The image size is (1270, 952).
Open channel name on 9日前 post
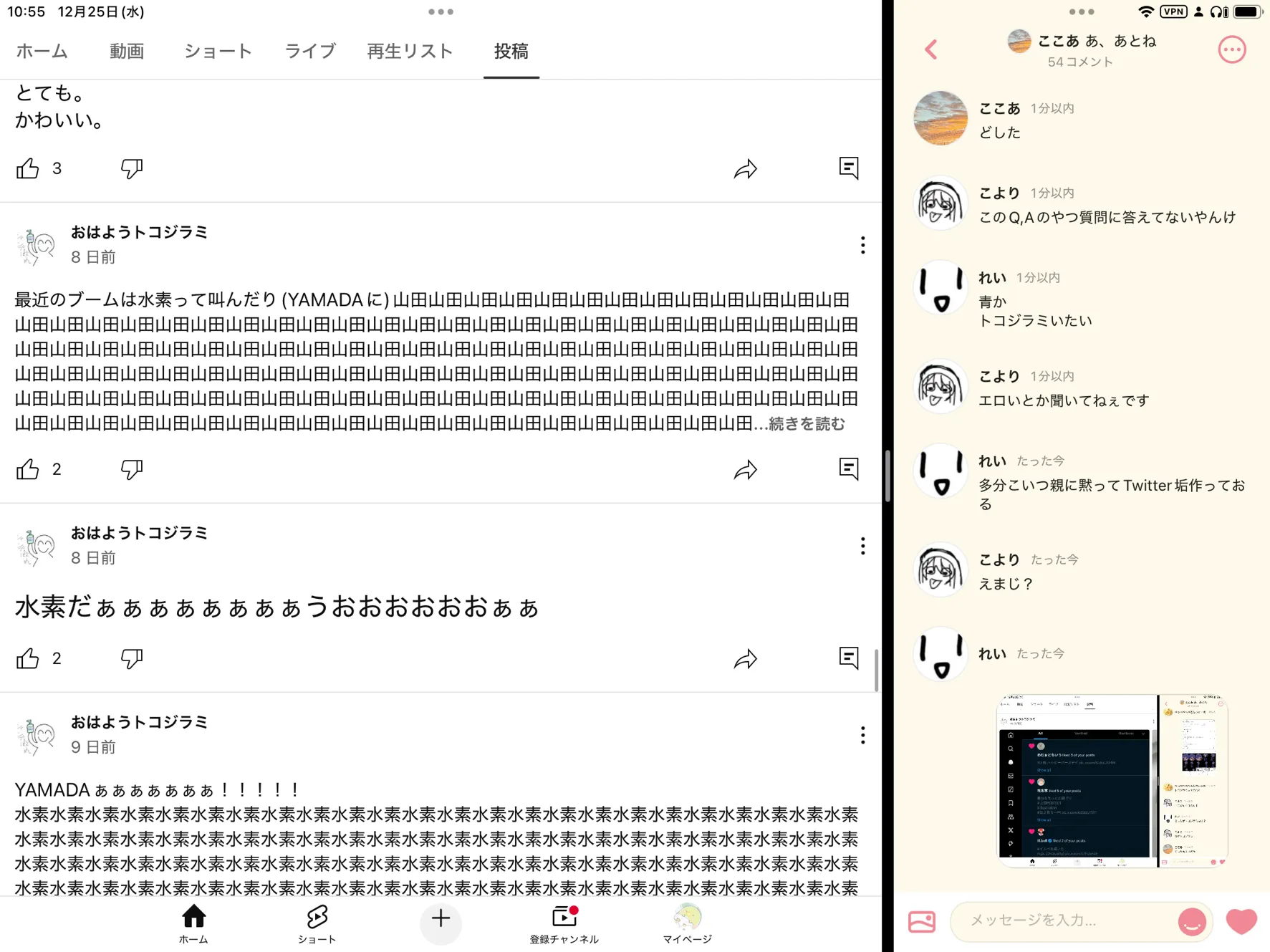click(139, 722)
